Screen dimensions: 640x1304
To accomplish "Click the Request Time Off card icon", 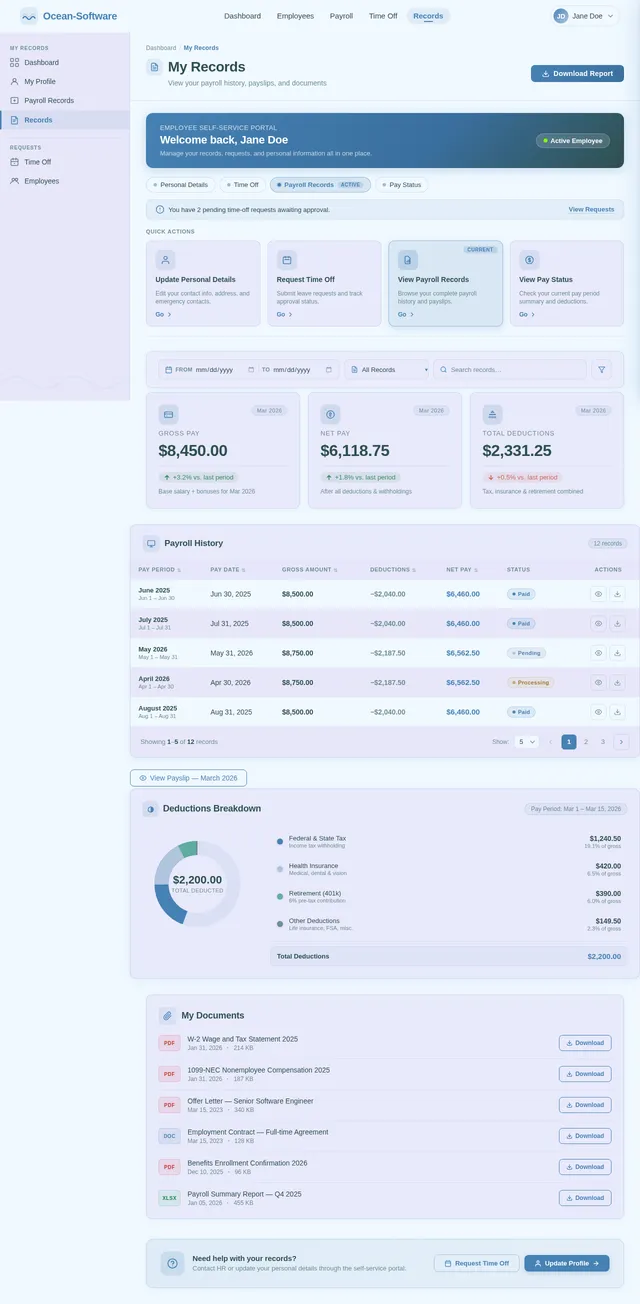I will pos(287,260).
